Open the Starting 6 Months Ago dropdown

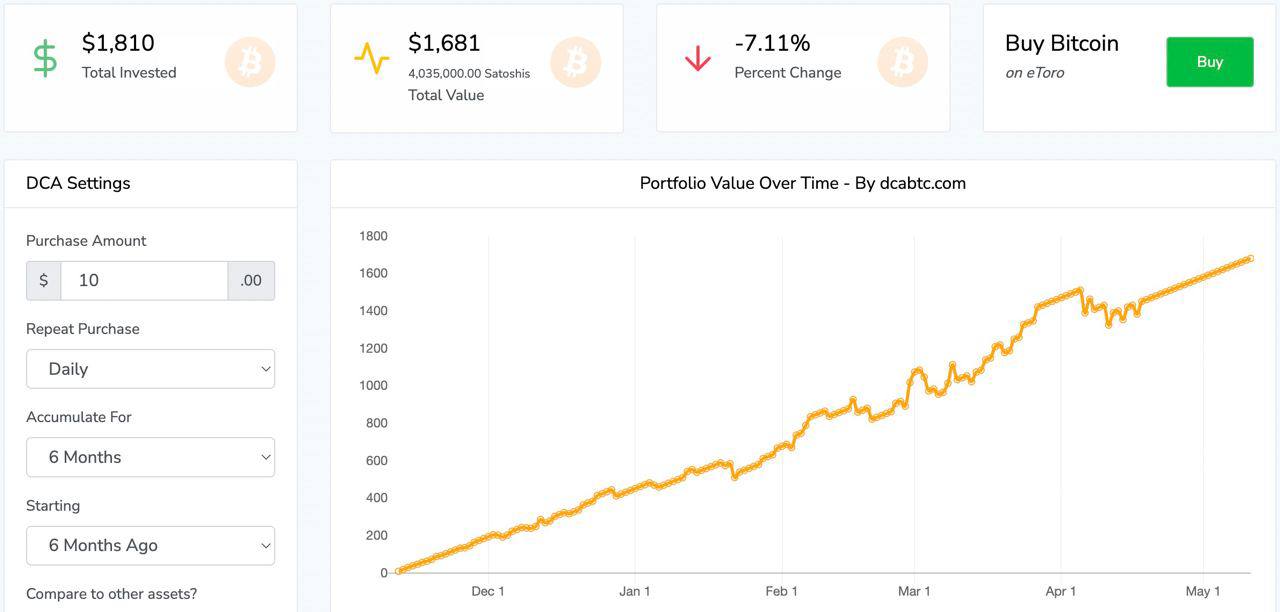(150, 546)
